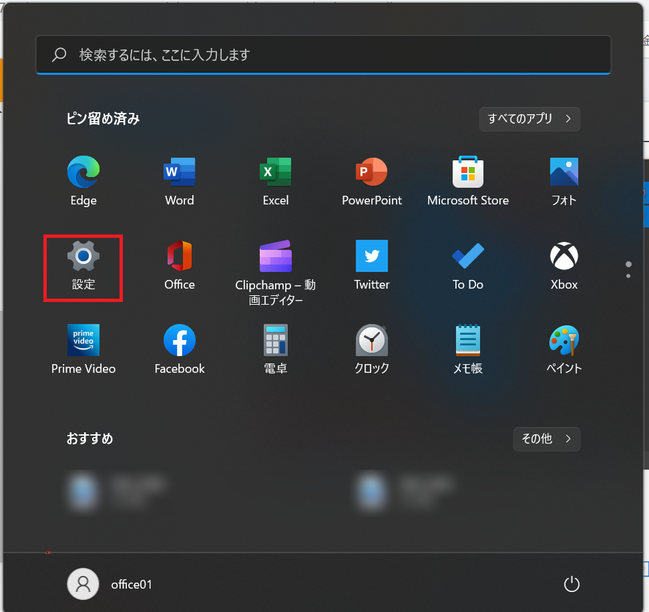
Task: Open first blurred recommended item
Action: pos(118,492)
